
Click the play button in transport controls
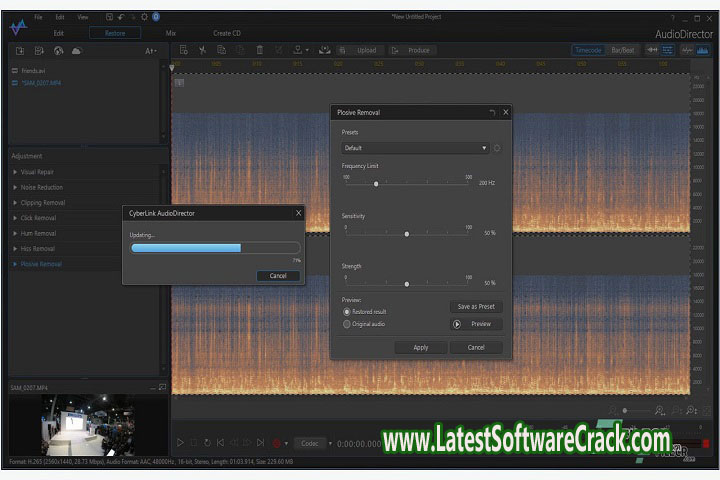tap(180, 443)
